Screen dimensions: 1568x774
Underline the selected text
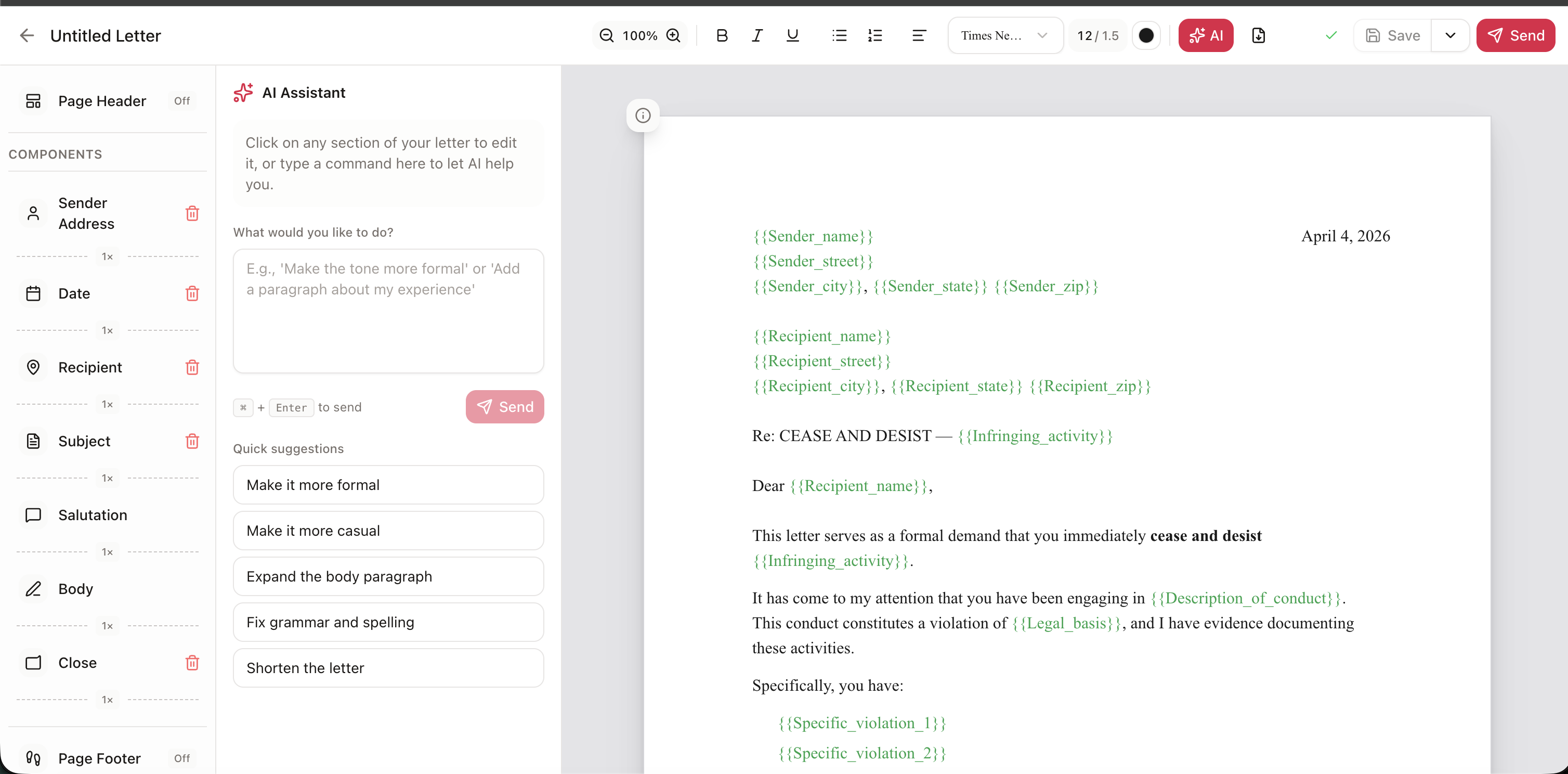click(792, 35)
